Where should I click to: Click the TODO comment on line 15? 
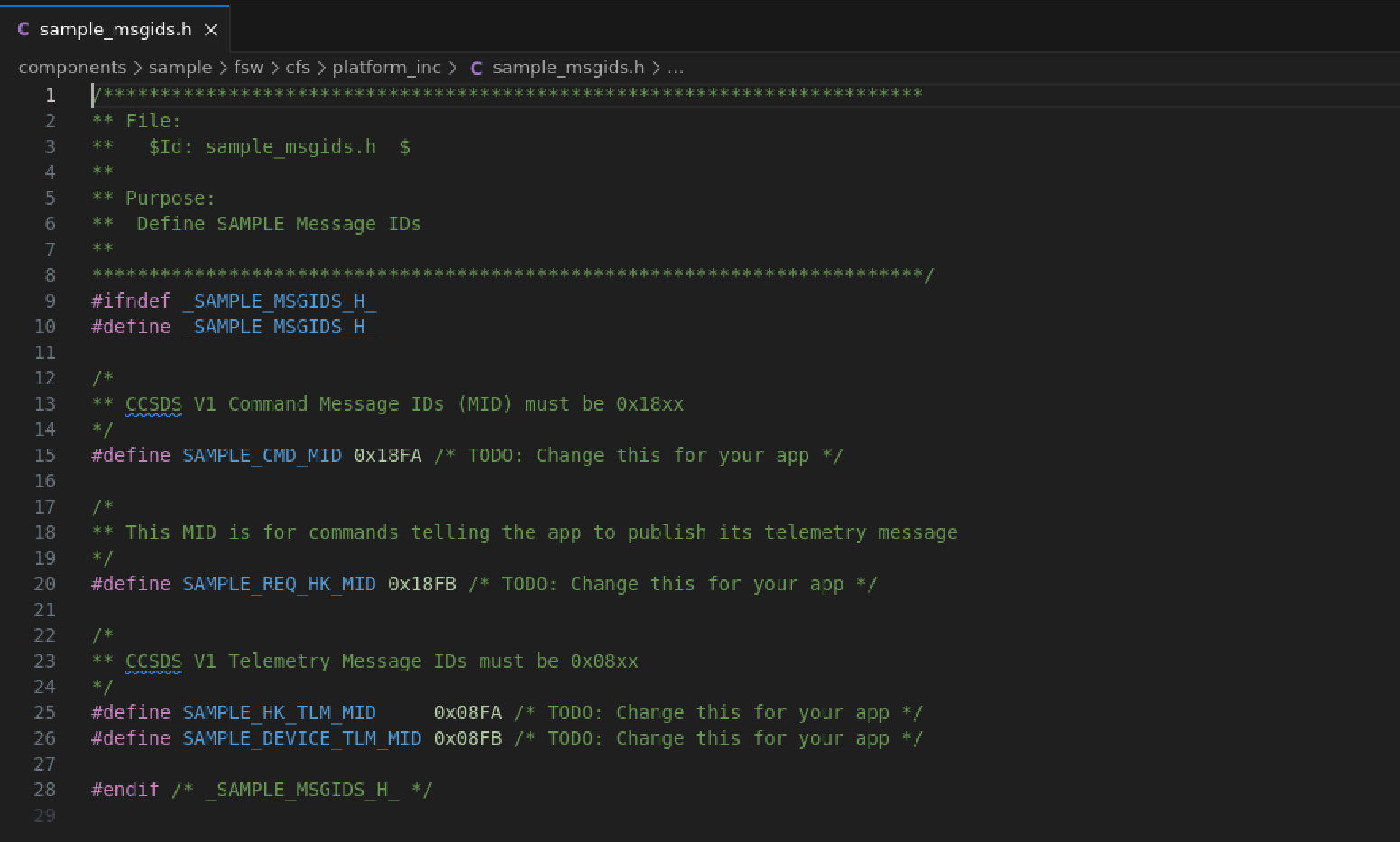point(639,456)
